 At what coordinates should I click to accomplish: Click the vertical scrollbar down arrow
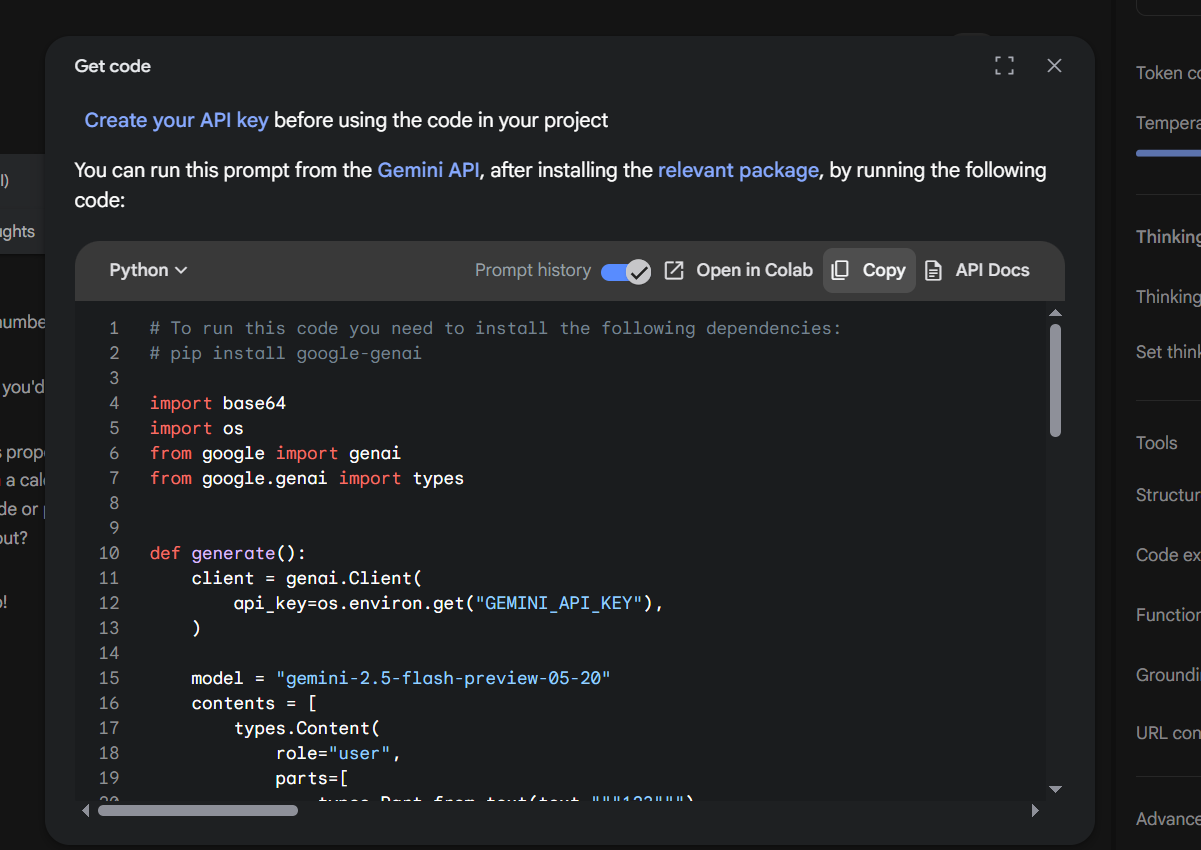coord(1055,789)
